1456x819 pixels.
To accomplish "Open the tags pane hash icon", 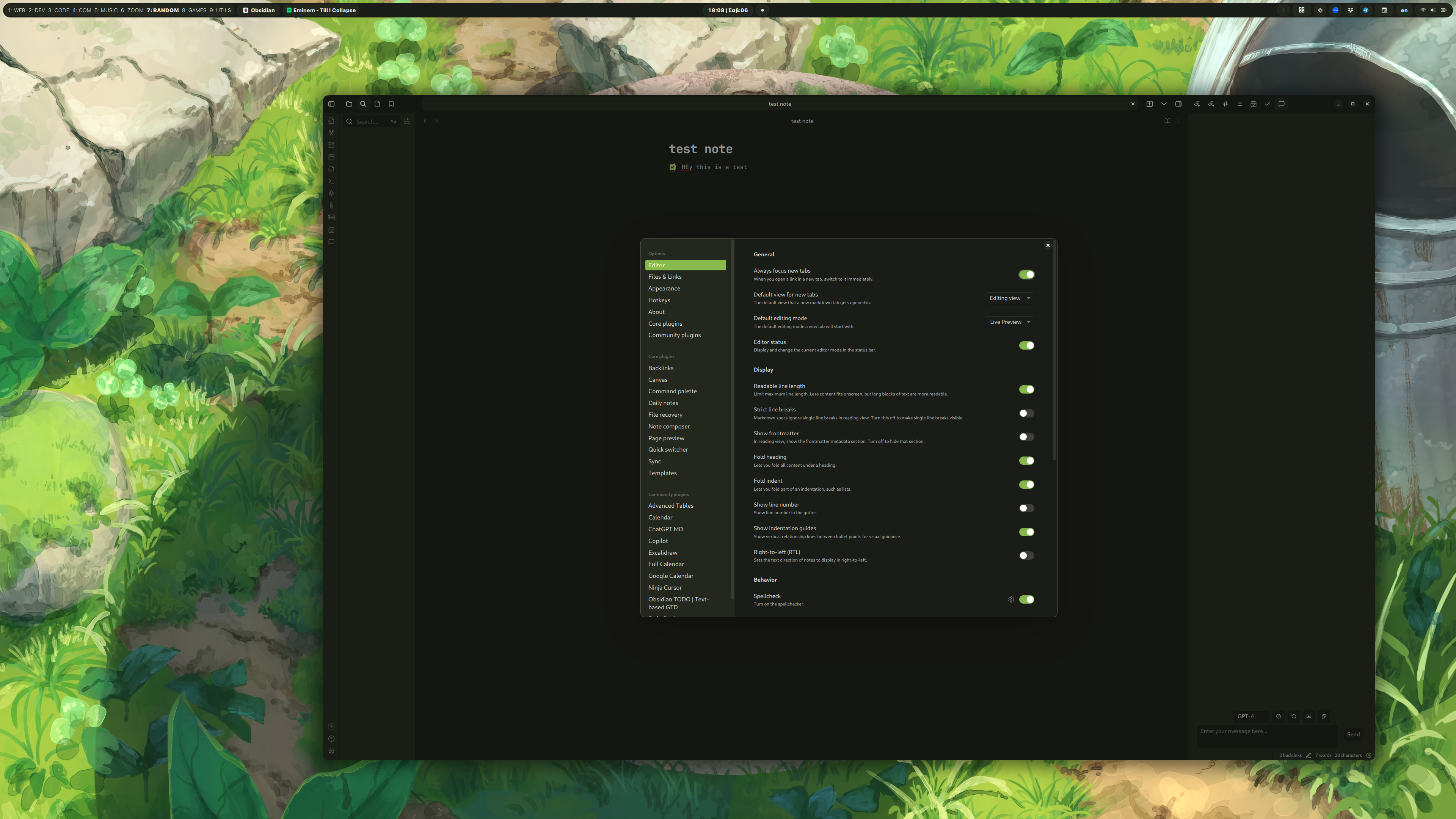I will coord(1225,104).
